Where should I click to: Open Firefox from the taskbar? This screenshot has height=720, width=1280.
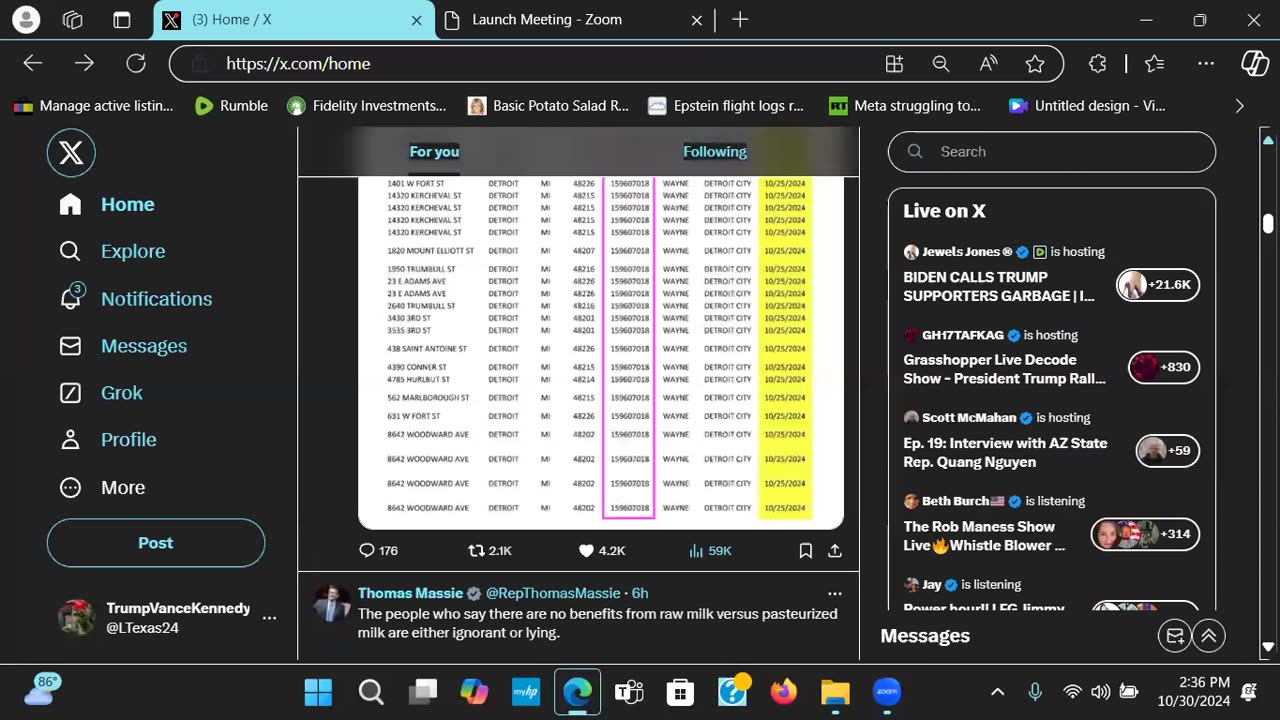783,692
